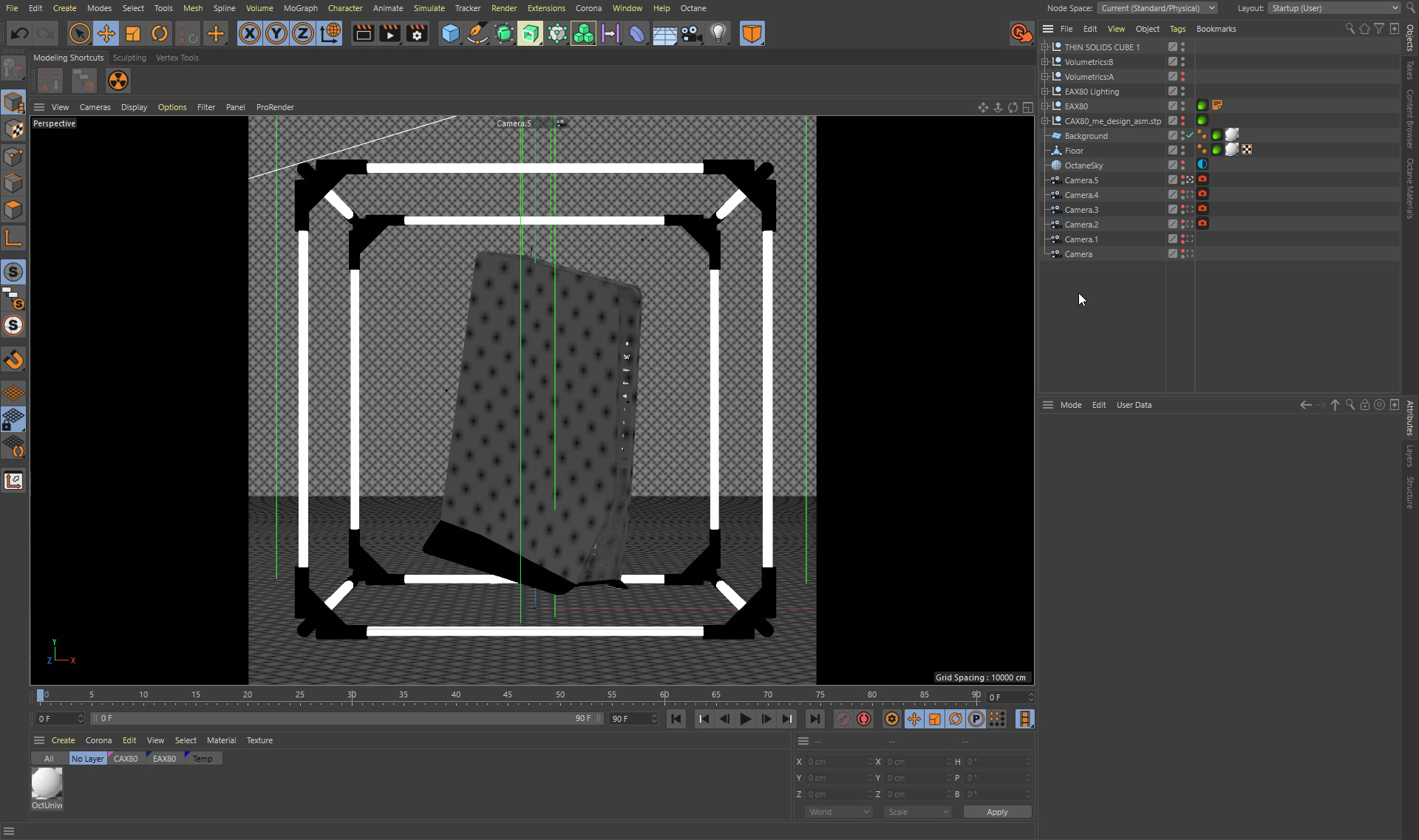Click the frame range slider bar
Viewport: 1419px width, 840px height.
click(346, 718)
